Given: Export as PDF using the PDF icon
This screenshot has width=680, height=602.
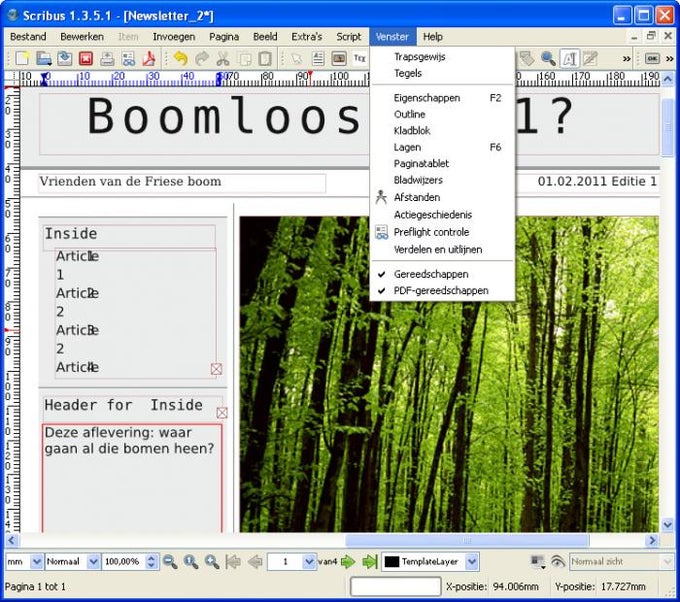Looking at the screenshot, I should [149, 58].
